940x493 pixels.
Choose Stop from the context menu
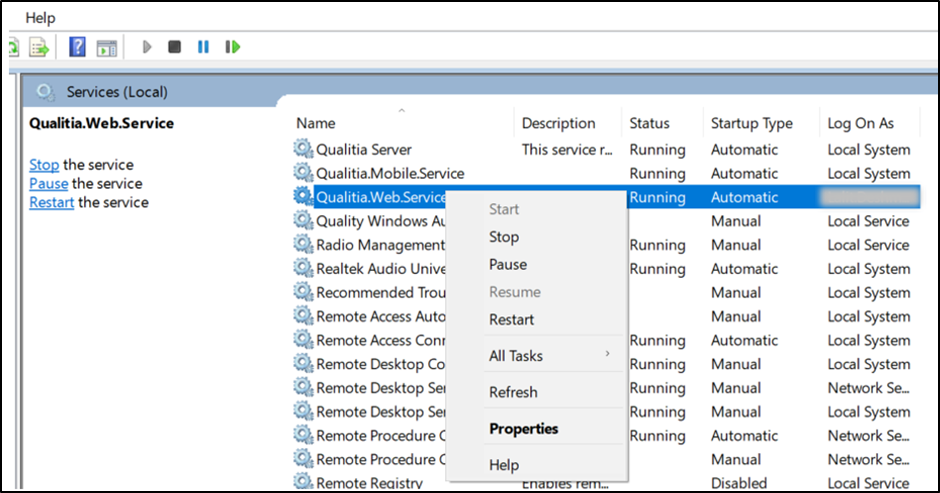[x=504, y=237]
